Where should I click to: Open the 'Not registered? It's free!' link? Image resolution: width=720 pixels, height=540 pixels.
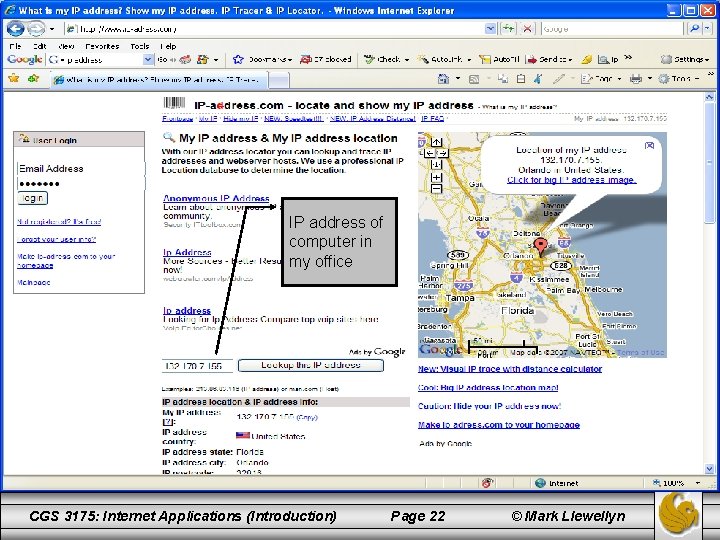click(x=59, y=221)
